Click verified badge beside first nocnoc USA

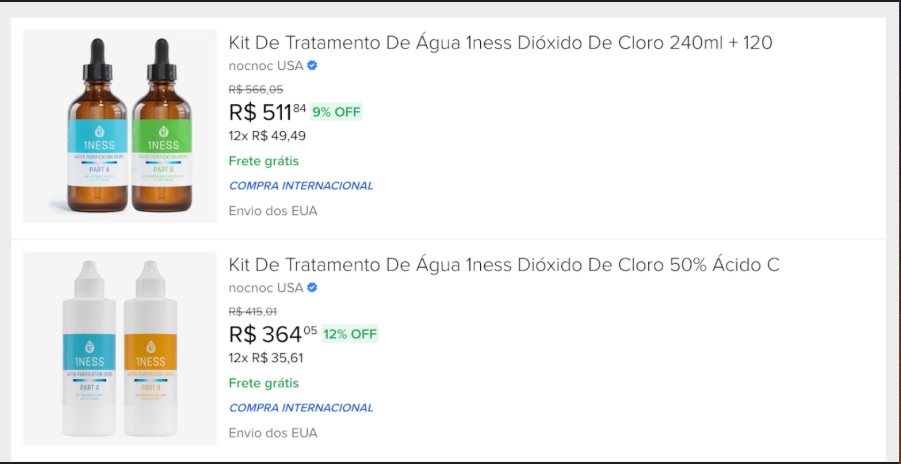coord(312,66)
